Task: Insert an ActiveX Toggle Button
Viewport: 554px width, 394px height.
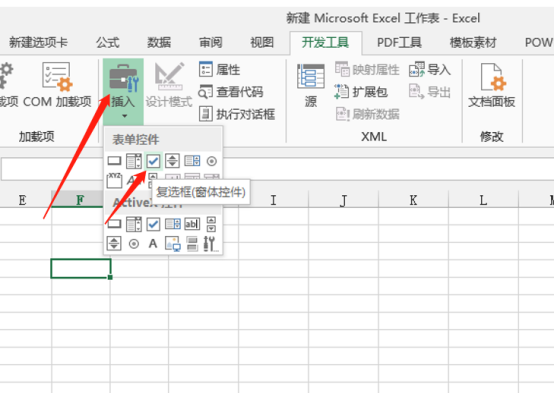Action: 192,244
